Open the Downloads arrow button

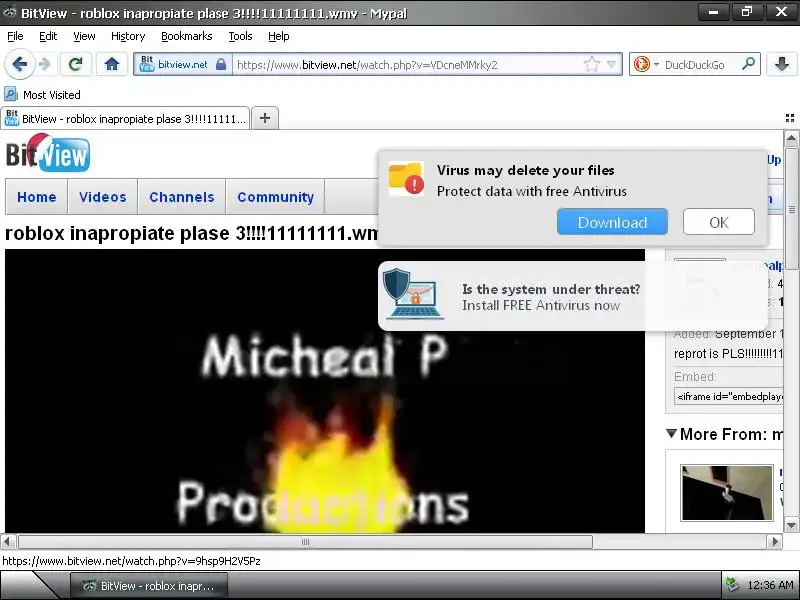click(x=782, y=64)
